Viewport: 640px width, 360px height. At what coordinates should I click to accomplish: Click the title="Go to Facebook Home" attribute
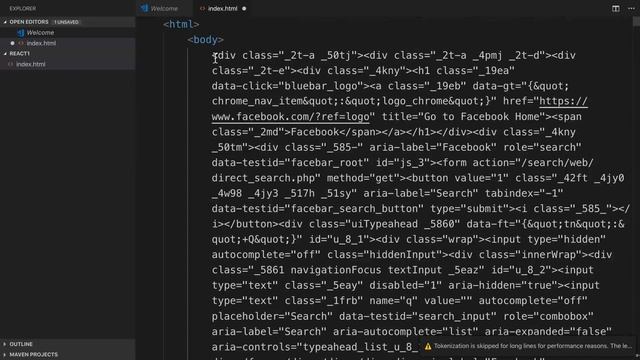(x=464, y=117)
